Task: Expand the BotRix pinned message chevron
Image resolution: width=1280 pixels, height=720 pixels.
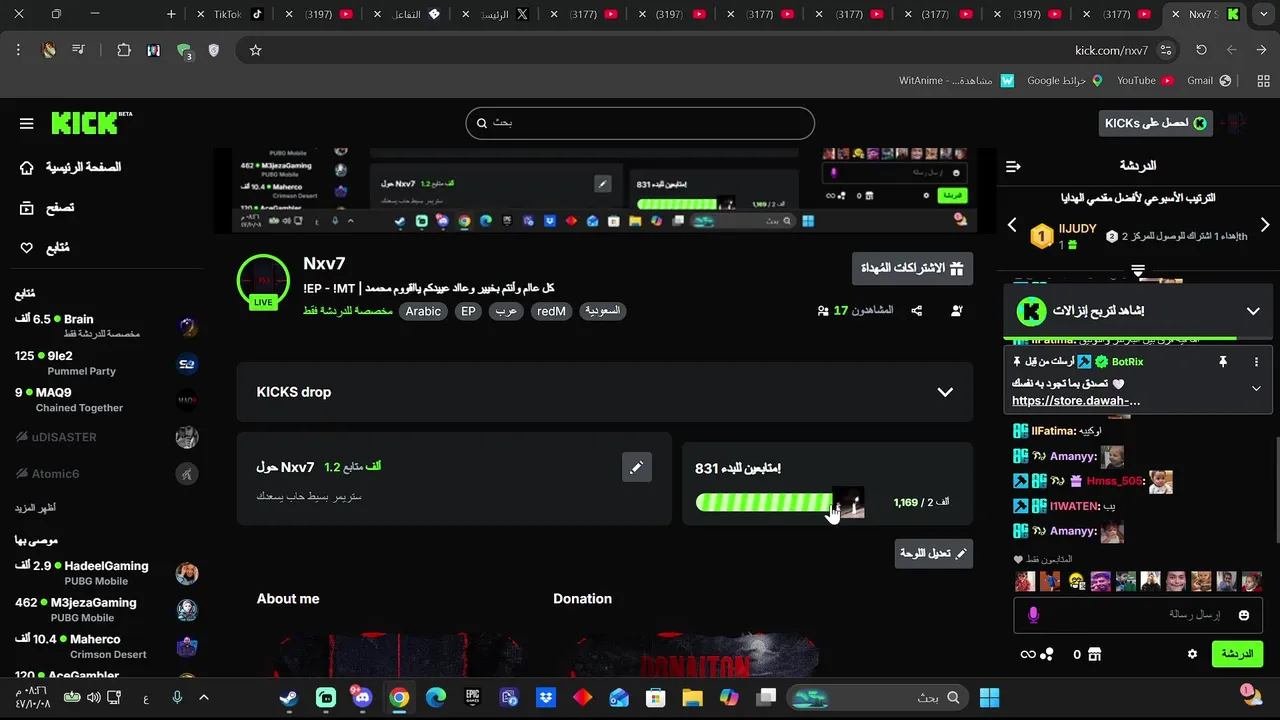Action: click(x=1257, y=388)
